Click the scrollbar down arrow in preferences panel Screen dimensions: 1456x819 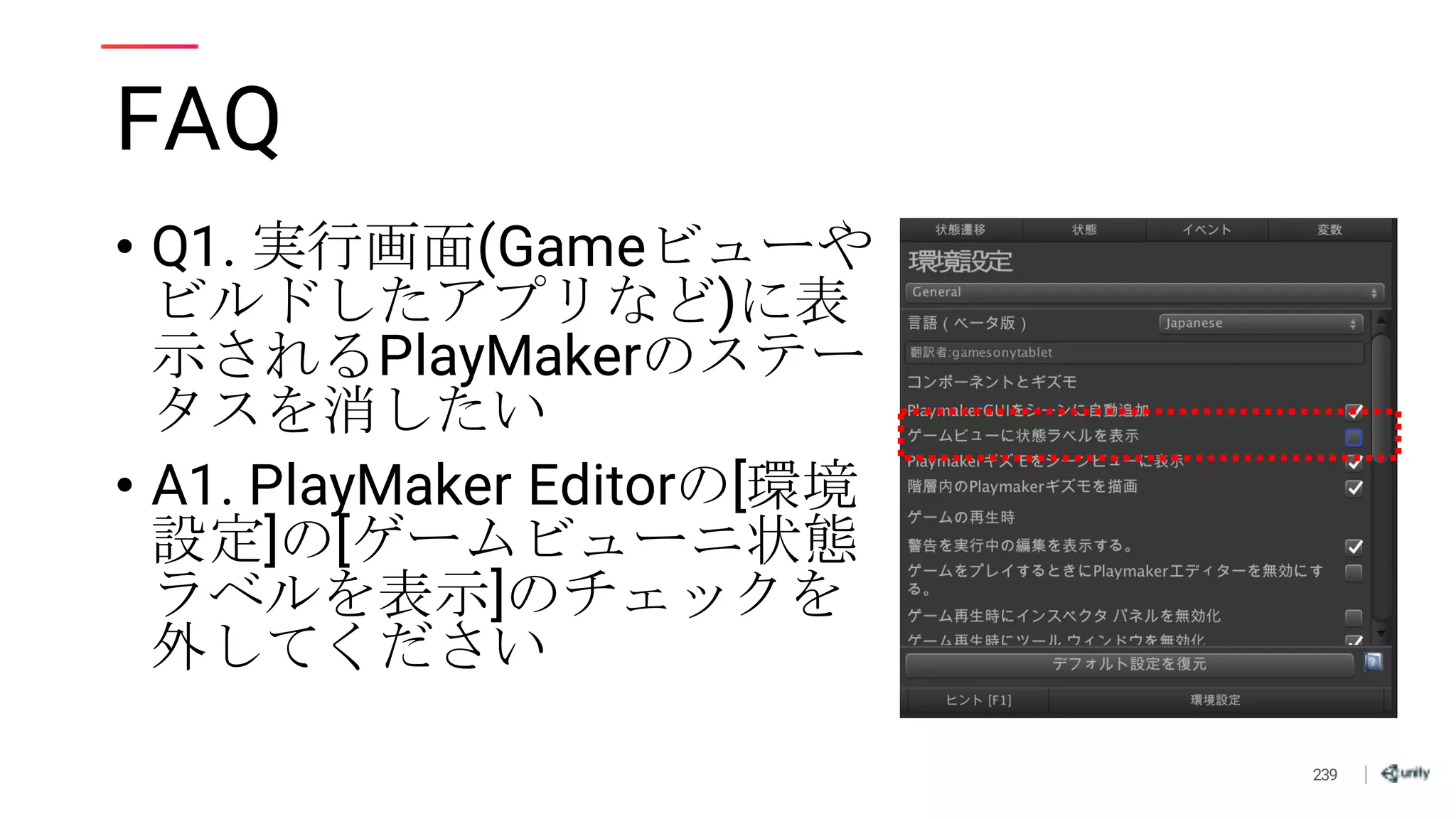[x=1381, y=633]
